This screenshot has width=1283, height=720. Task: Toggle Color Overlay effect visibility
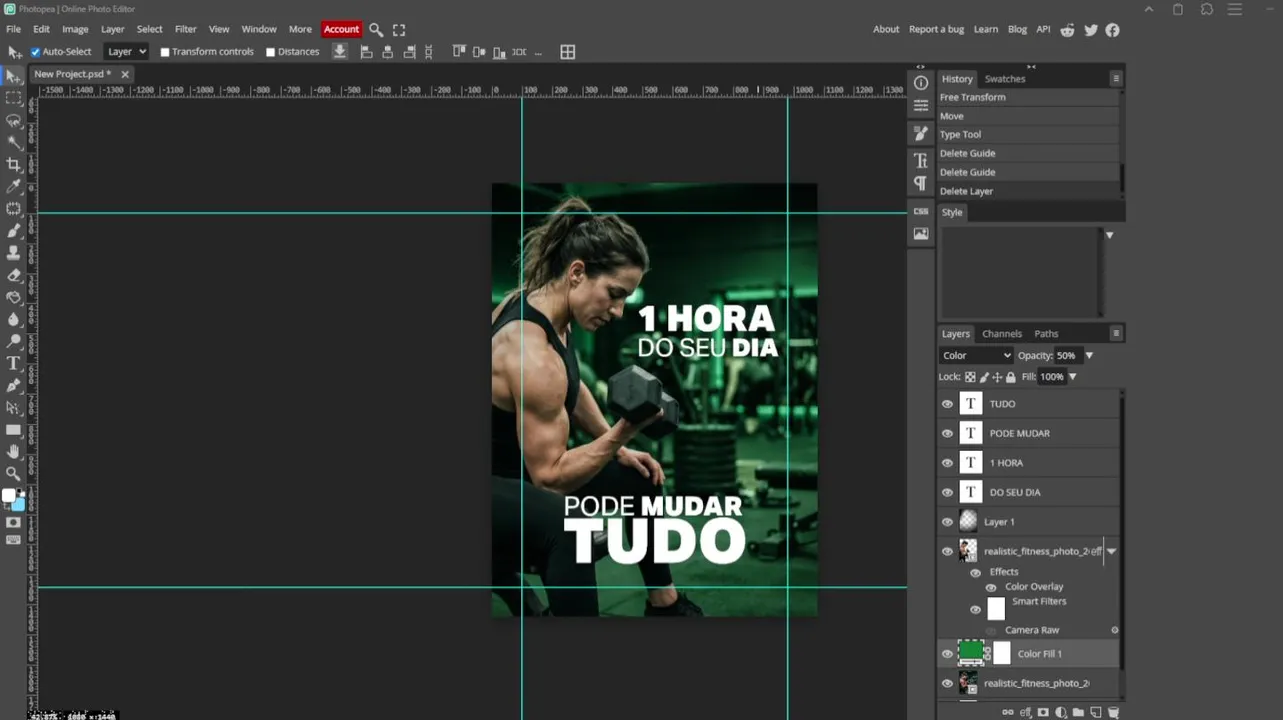991,587
